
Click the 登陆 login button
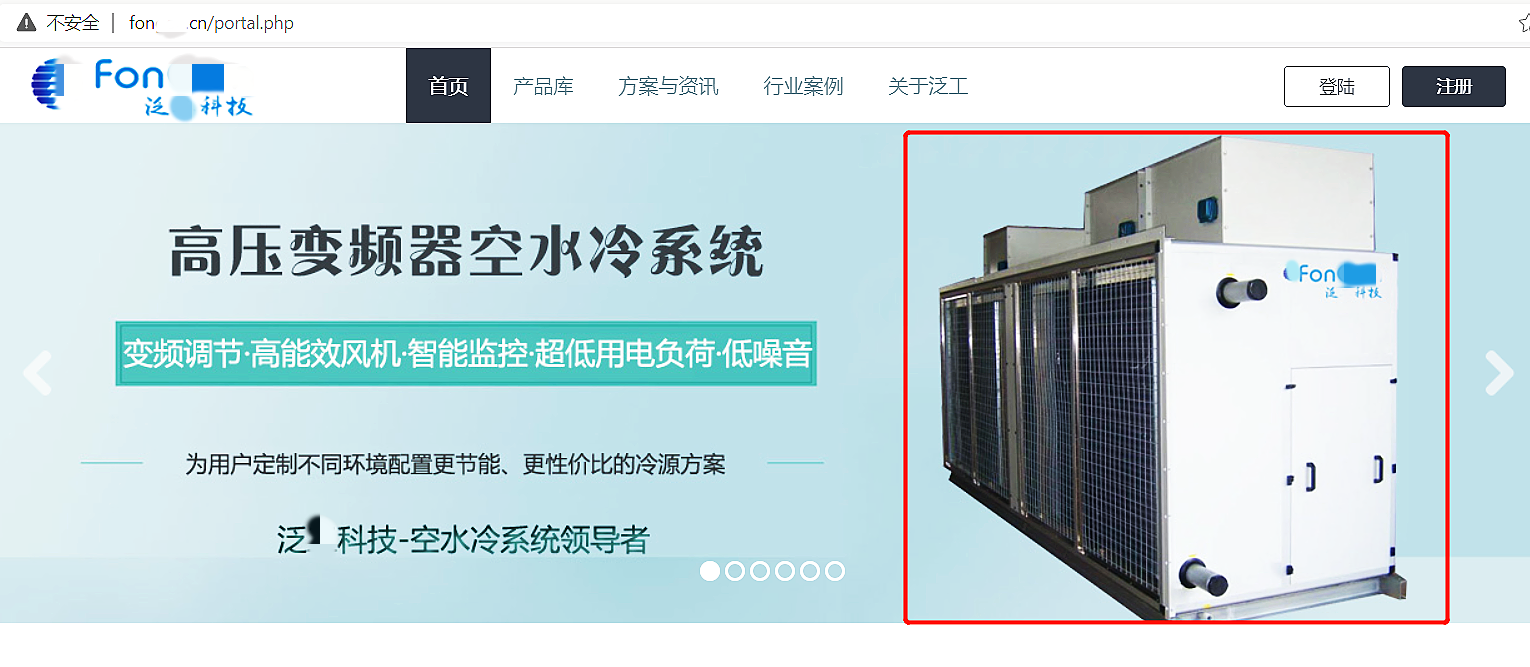pyautogui.click(x=1337, y=86)
